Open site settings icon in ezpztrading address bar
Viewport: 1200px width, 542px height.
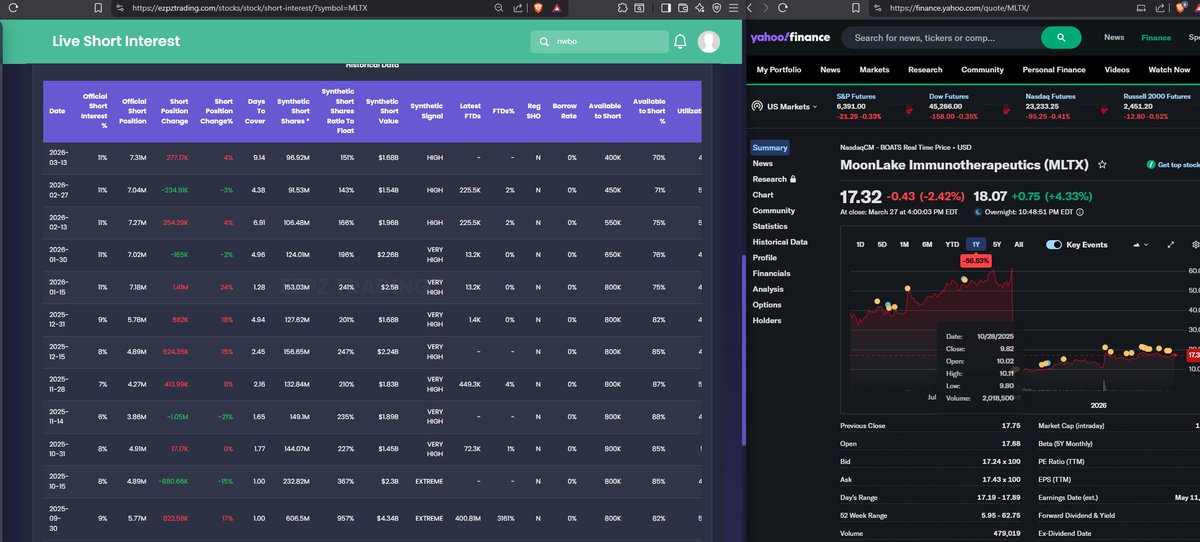click(x=119, y=8)
